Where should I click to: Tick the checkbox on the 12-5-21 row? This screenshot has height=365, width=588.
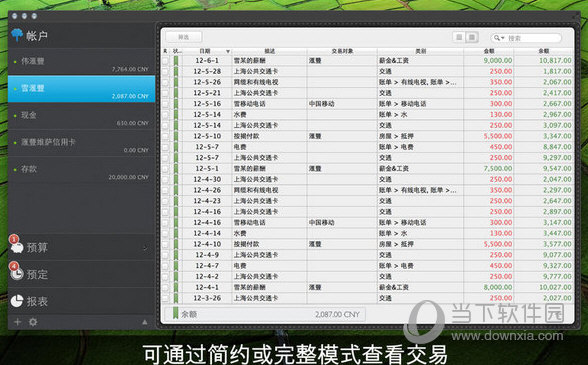[165, 93]
